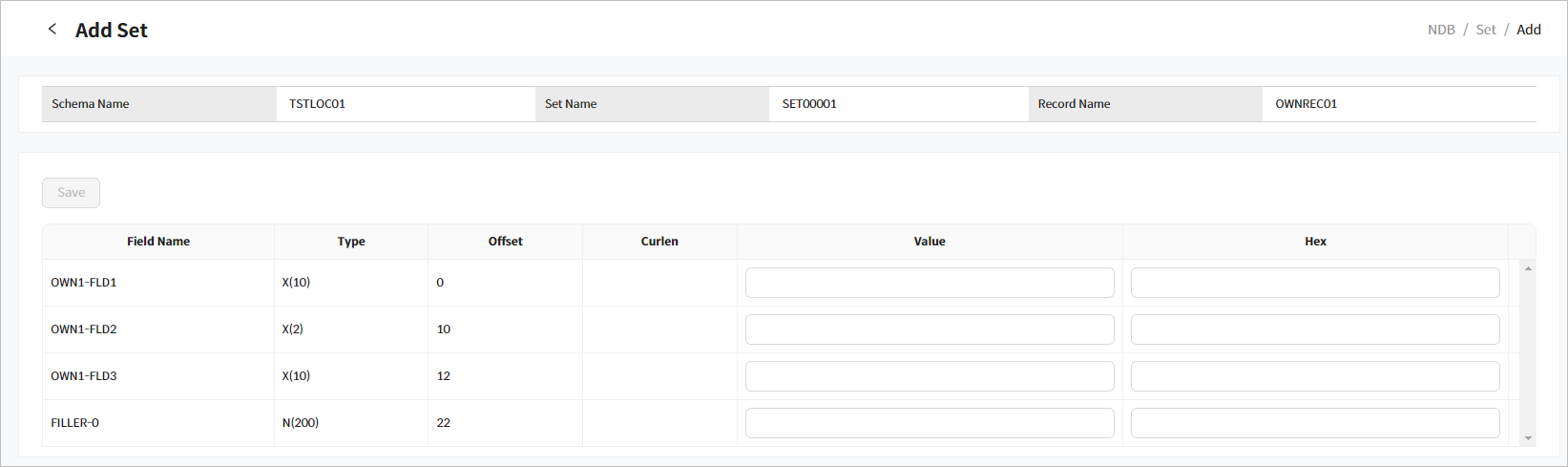This screenshot has width=1568, height=467.
Task: Click the Record Name value OWNREC01
Action: [x=1306, y=104]
